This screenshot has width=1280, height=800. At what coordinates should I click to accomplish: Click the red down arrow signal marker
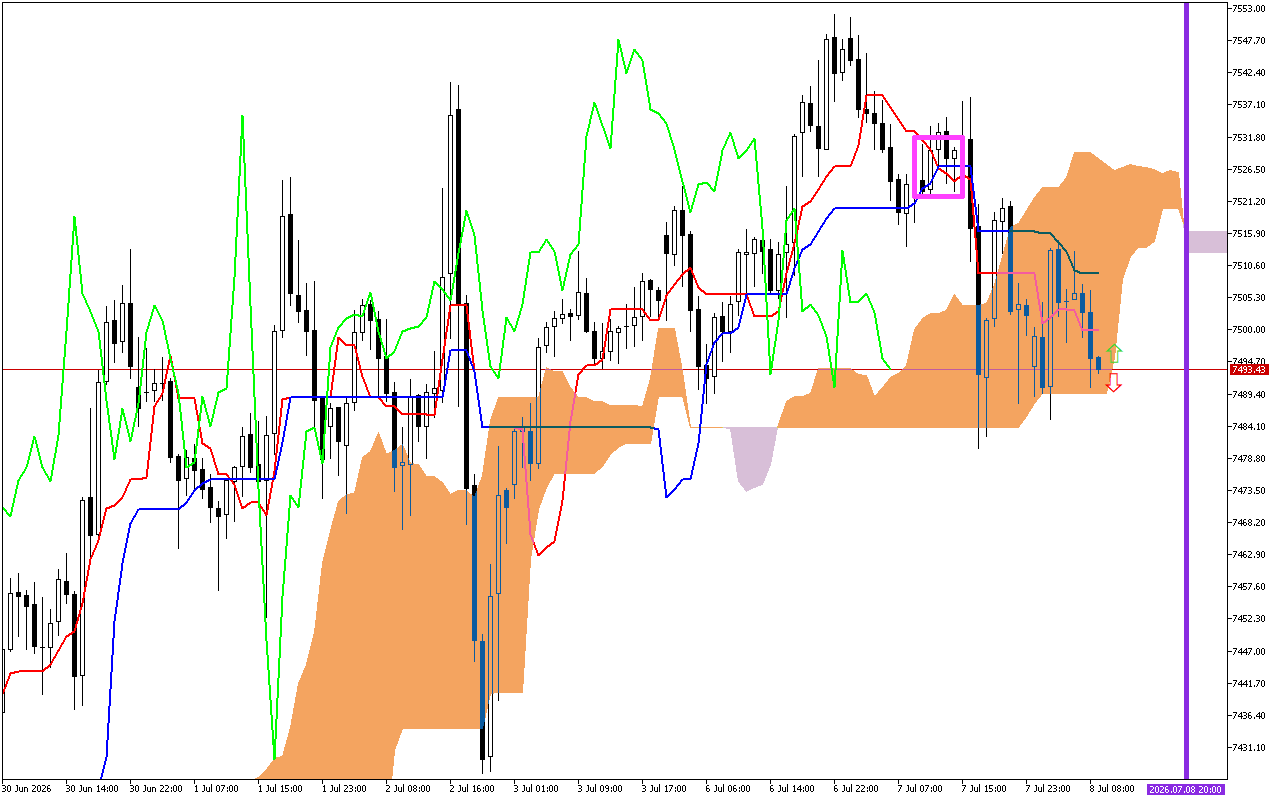coord(1113,383)
